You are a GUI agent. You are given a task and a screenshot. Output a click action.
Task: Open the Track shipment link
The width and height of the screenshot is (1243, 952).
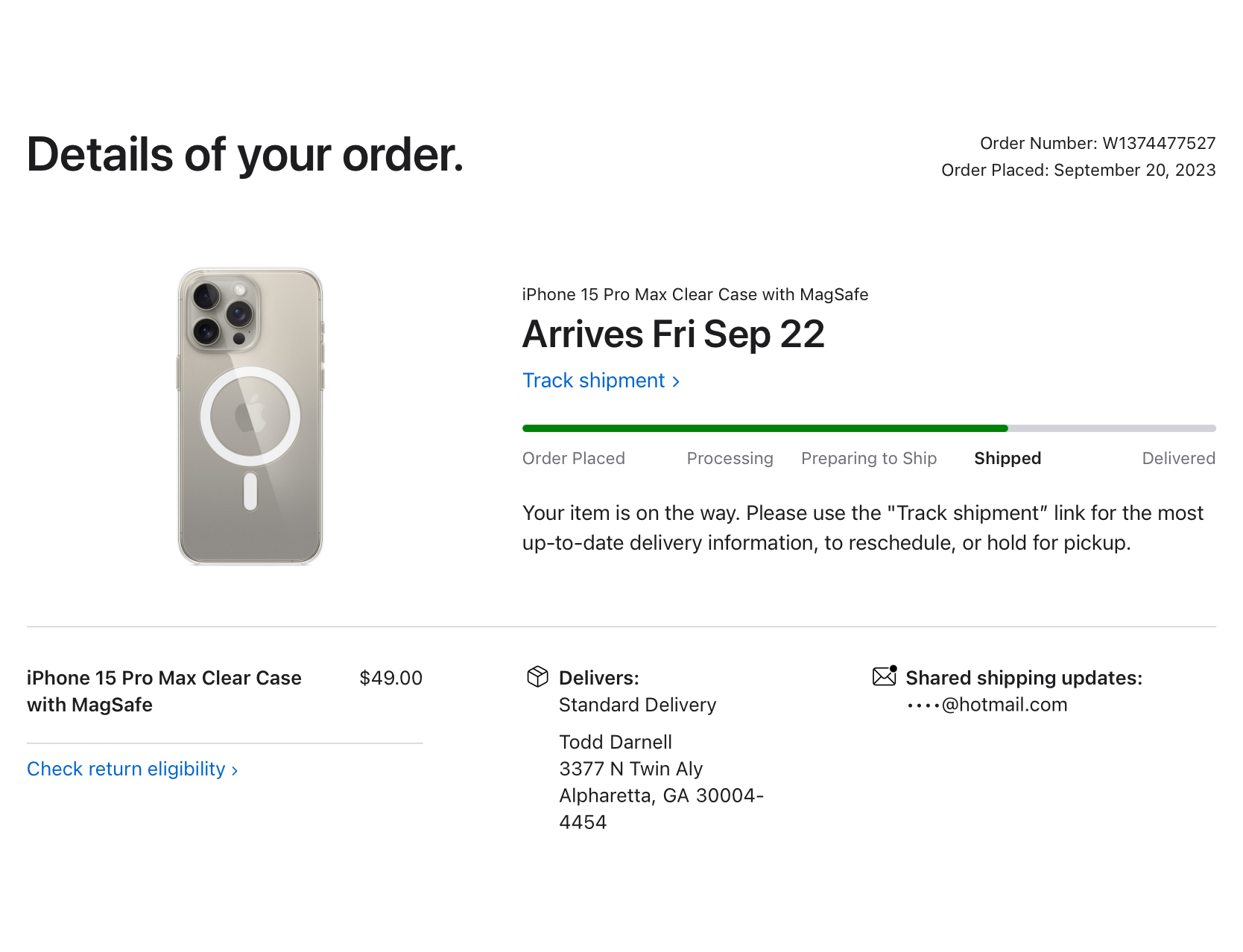[x=593, y=381]
